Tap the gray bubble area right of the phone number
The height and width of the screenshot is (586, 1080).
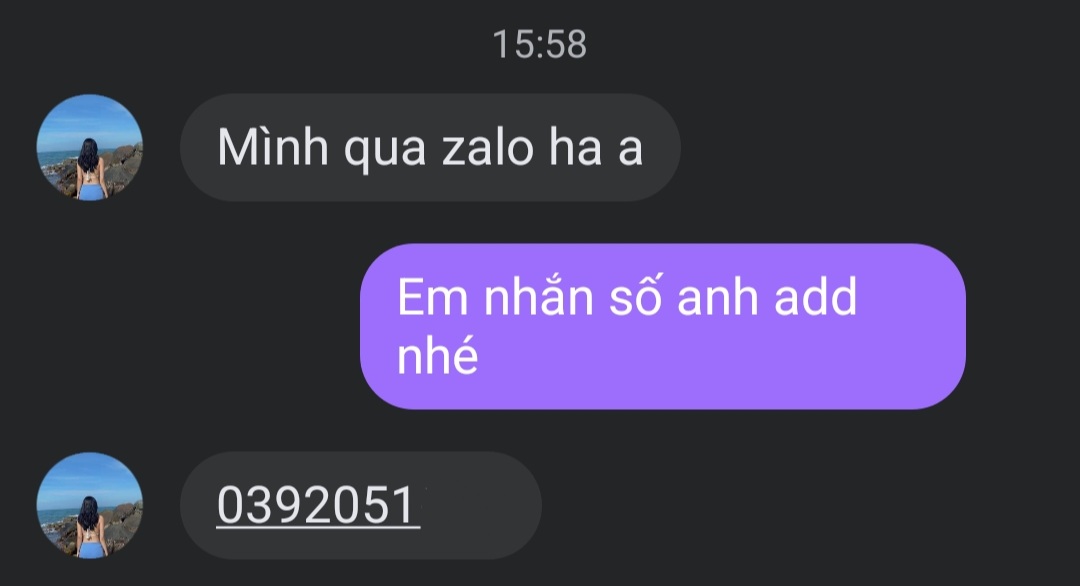point(482,505)
